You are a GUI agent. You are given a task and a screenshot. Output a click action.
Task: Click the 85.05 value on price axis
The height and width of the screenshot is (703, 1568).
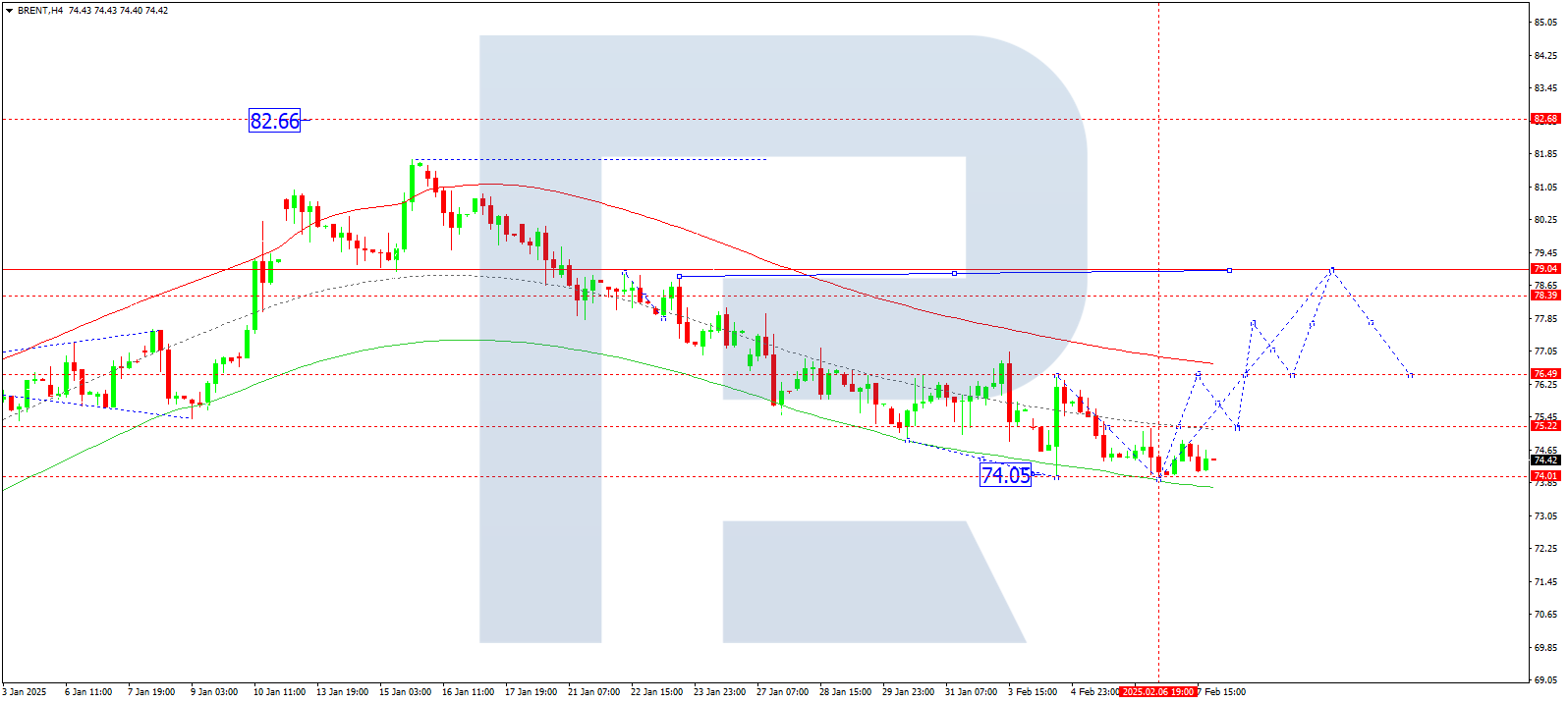pos(1546,23)
